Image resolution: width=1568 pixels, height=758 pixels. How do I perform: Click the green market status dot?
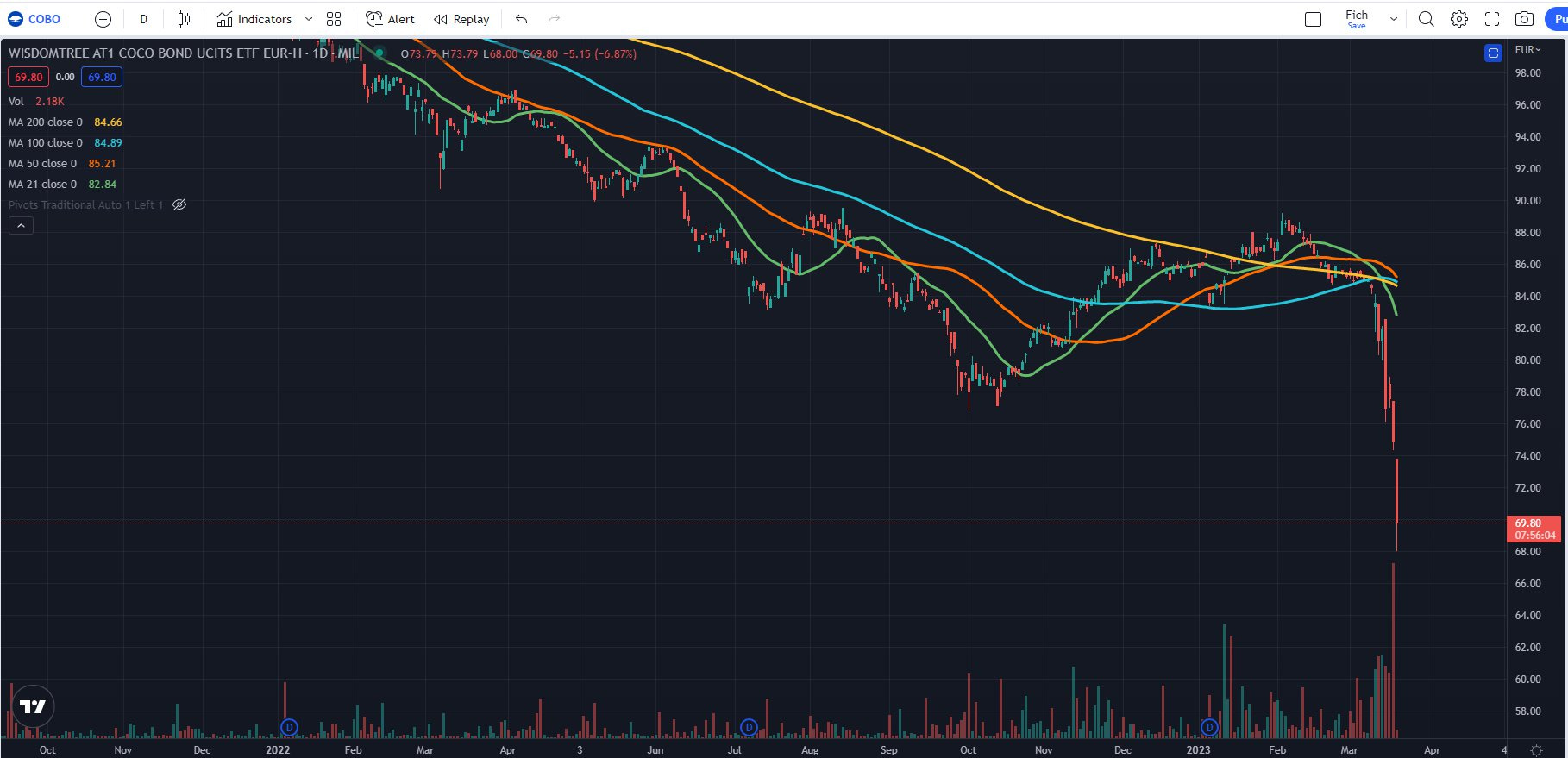click(379, 53)
